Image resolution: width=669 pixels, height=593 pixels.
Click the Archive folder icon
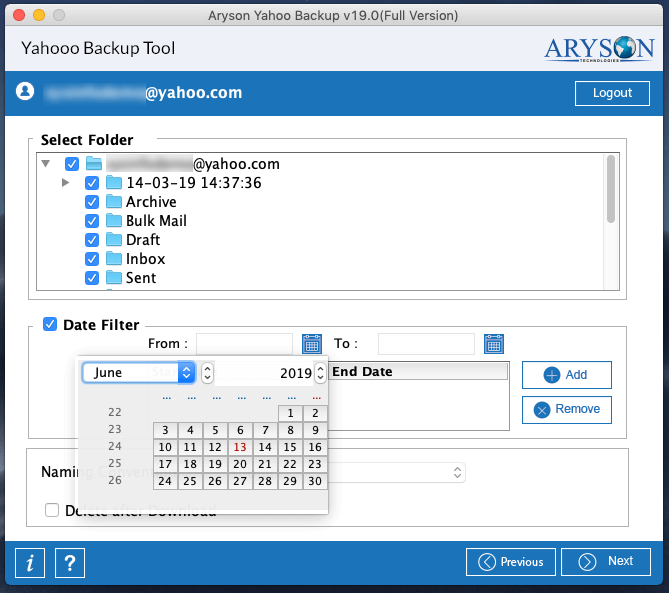click(x=113, y=201)
